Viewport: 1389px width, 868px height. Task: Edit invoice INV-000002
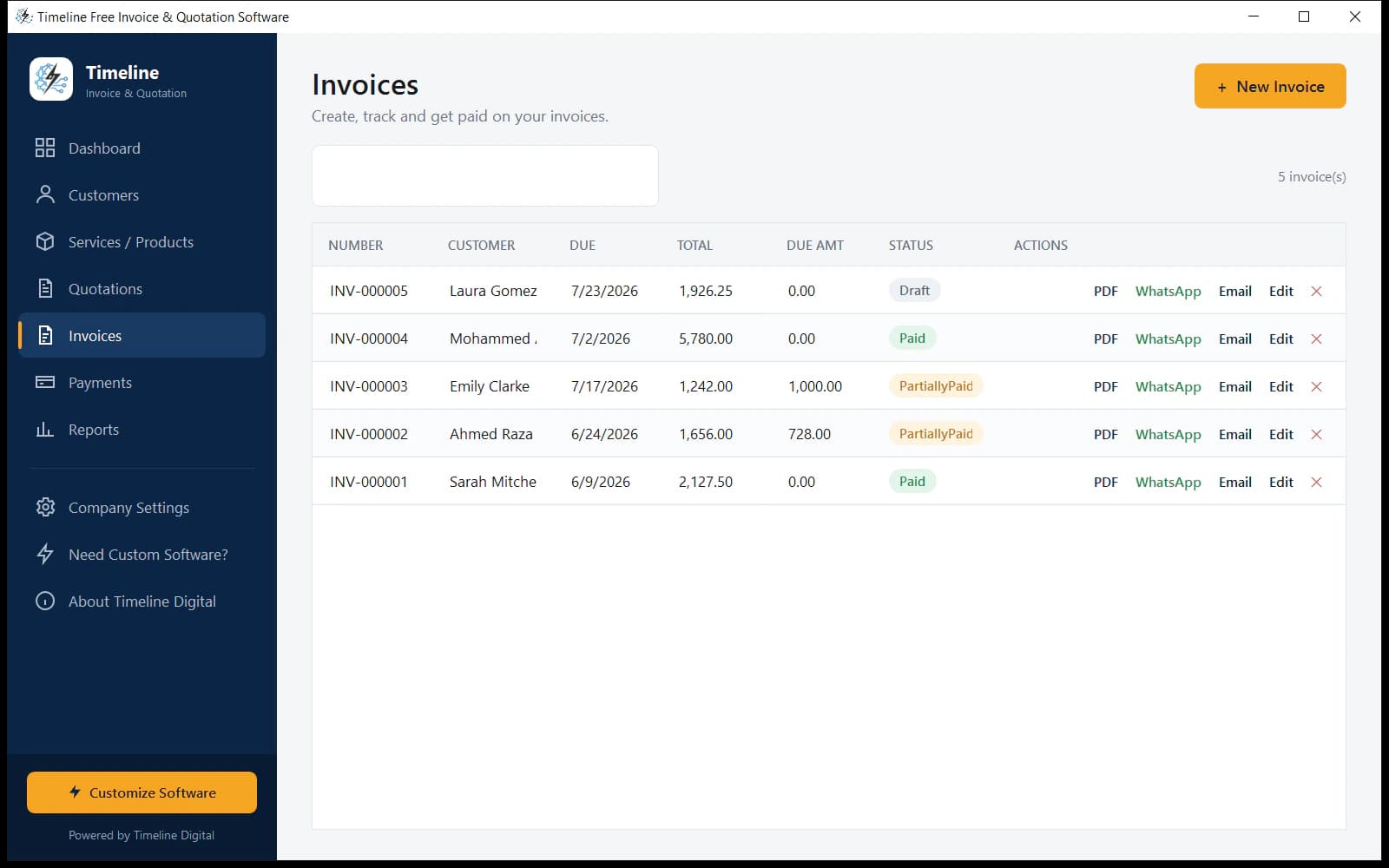point(1280,434)
